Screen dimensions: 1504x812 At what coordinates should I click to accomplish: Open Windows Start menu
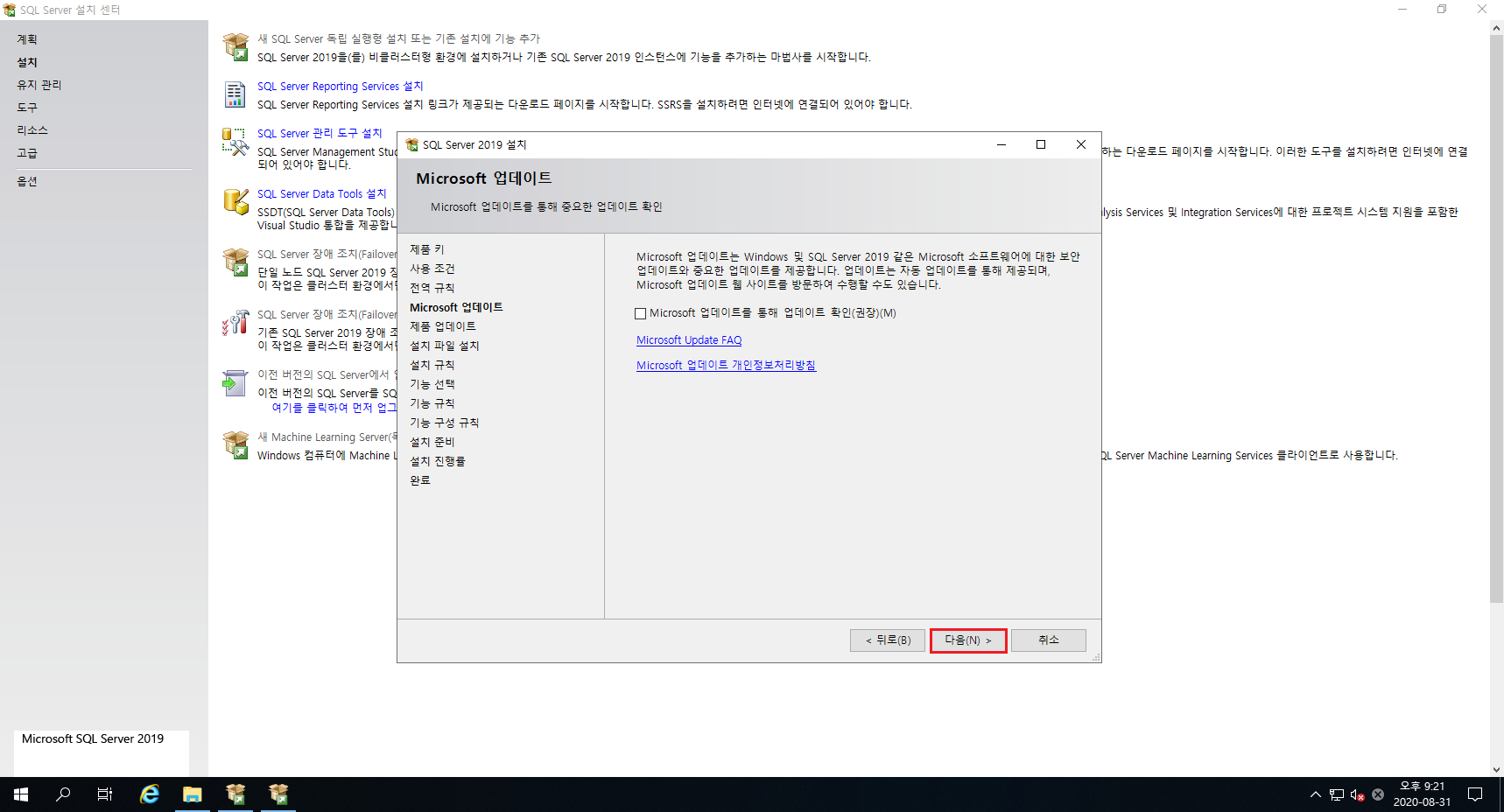point(21,794)
